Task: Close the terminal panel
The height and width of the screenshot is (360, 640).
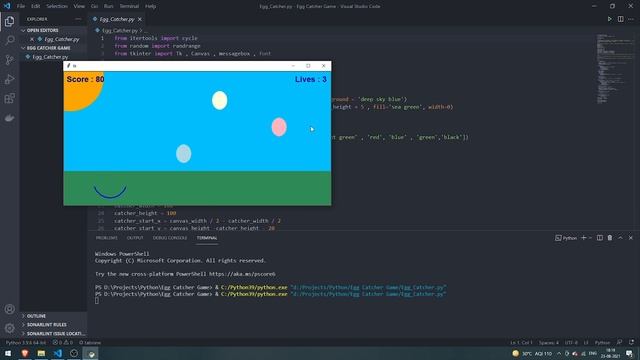Action: 631,238
